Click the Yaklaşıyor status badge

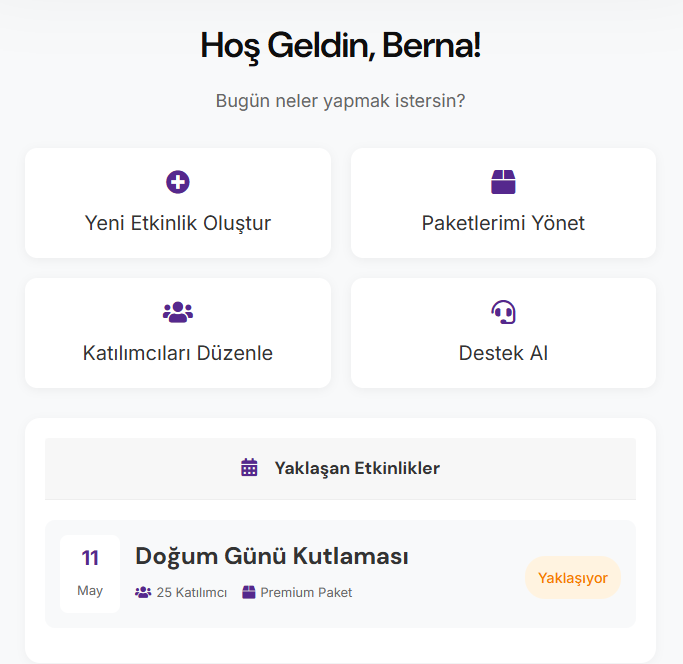pos(573,578)
